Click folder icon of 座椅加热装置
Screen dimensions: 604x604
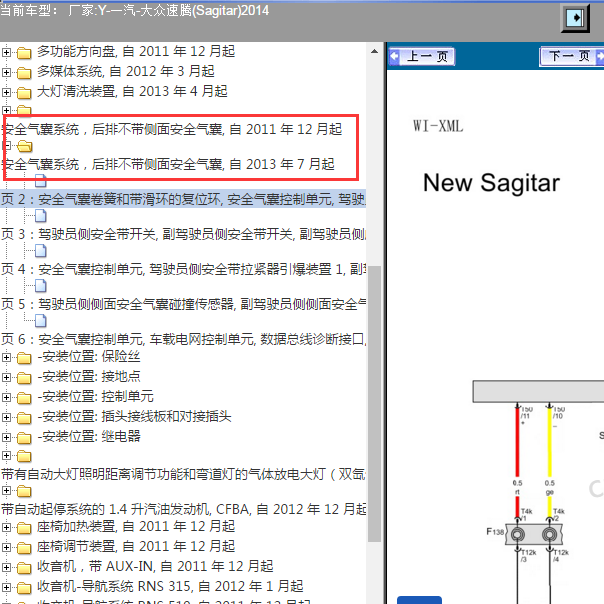tap(24, 528)
